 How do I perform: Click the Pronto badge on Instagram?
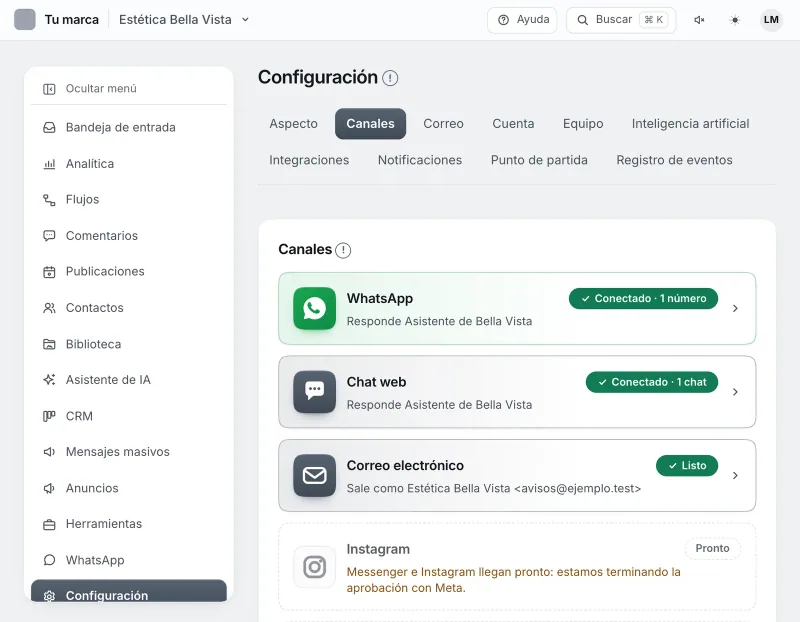pos(712,549)
